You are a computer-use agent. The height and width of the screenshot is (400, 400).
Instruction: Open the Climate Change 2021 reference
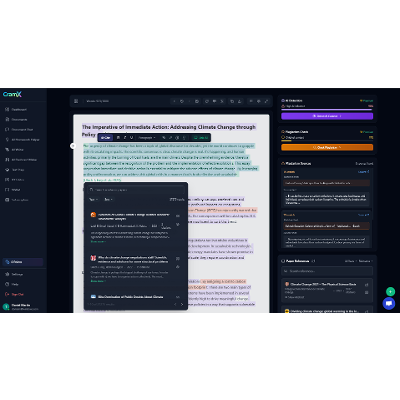pyautogui.click(x=323, y=284)
